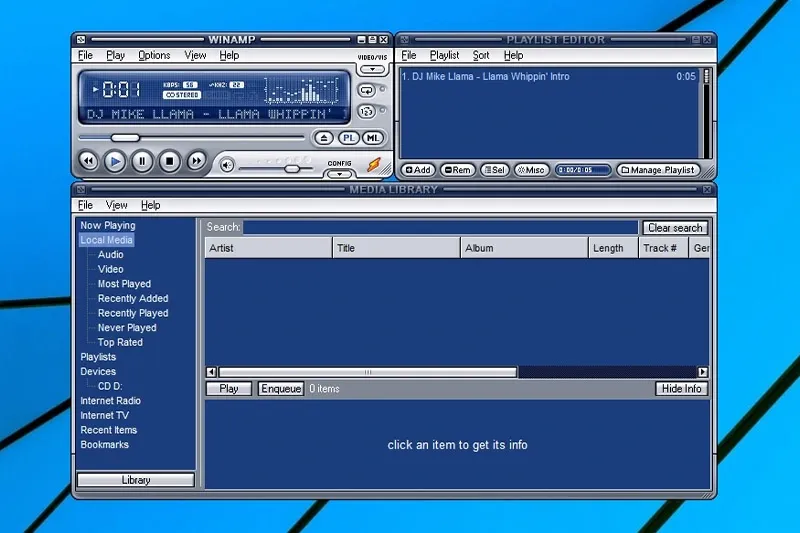Pause playback in Winamp
The image size is (800, 533).
142,162
